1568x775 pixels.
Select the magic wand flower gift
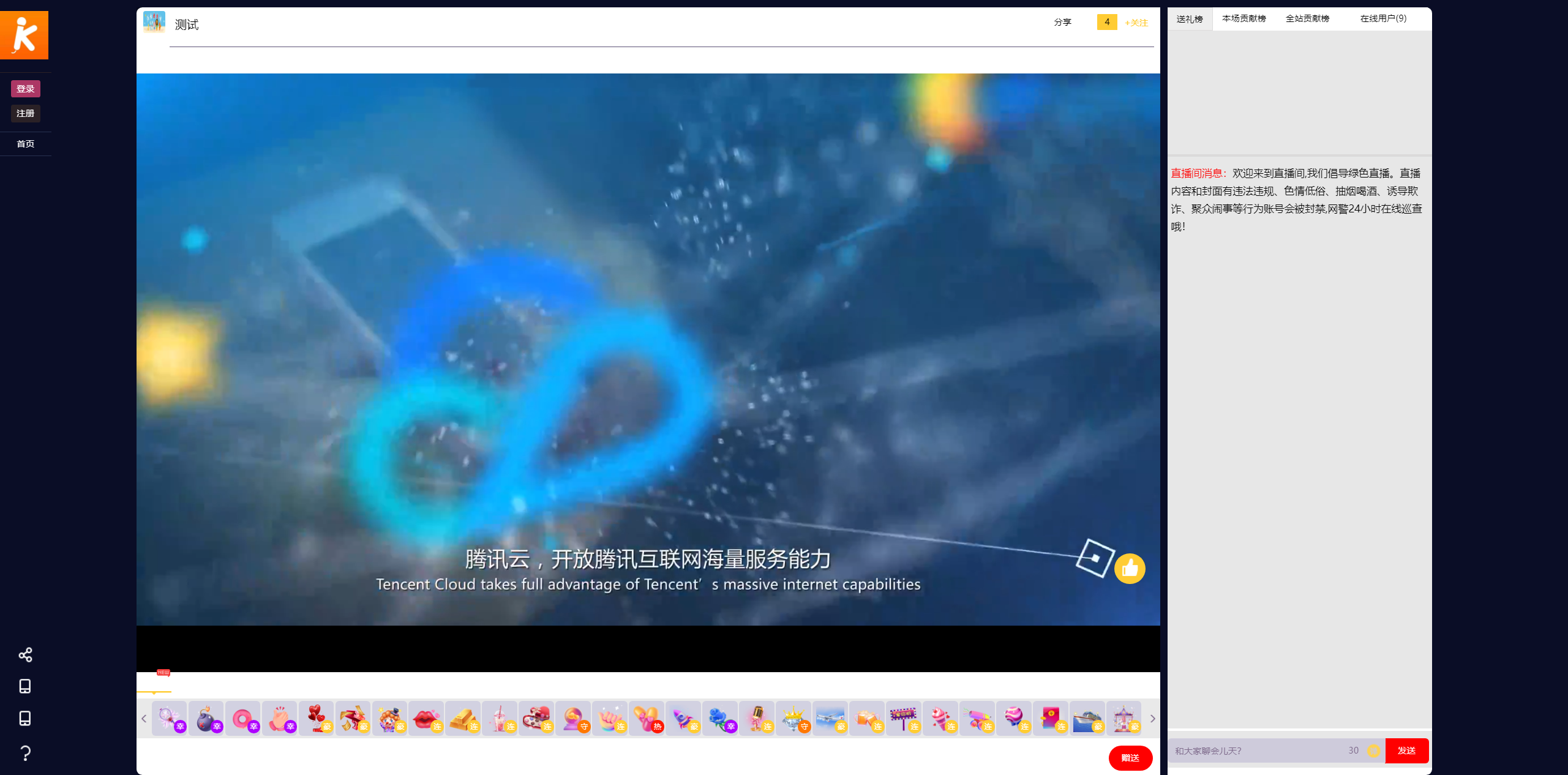pyautogui.click(x=169, y=718)
